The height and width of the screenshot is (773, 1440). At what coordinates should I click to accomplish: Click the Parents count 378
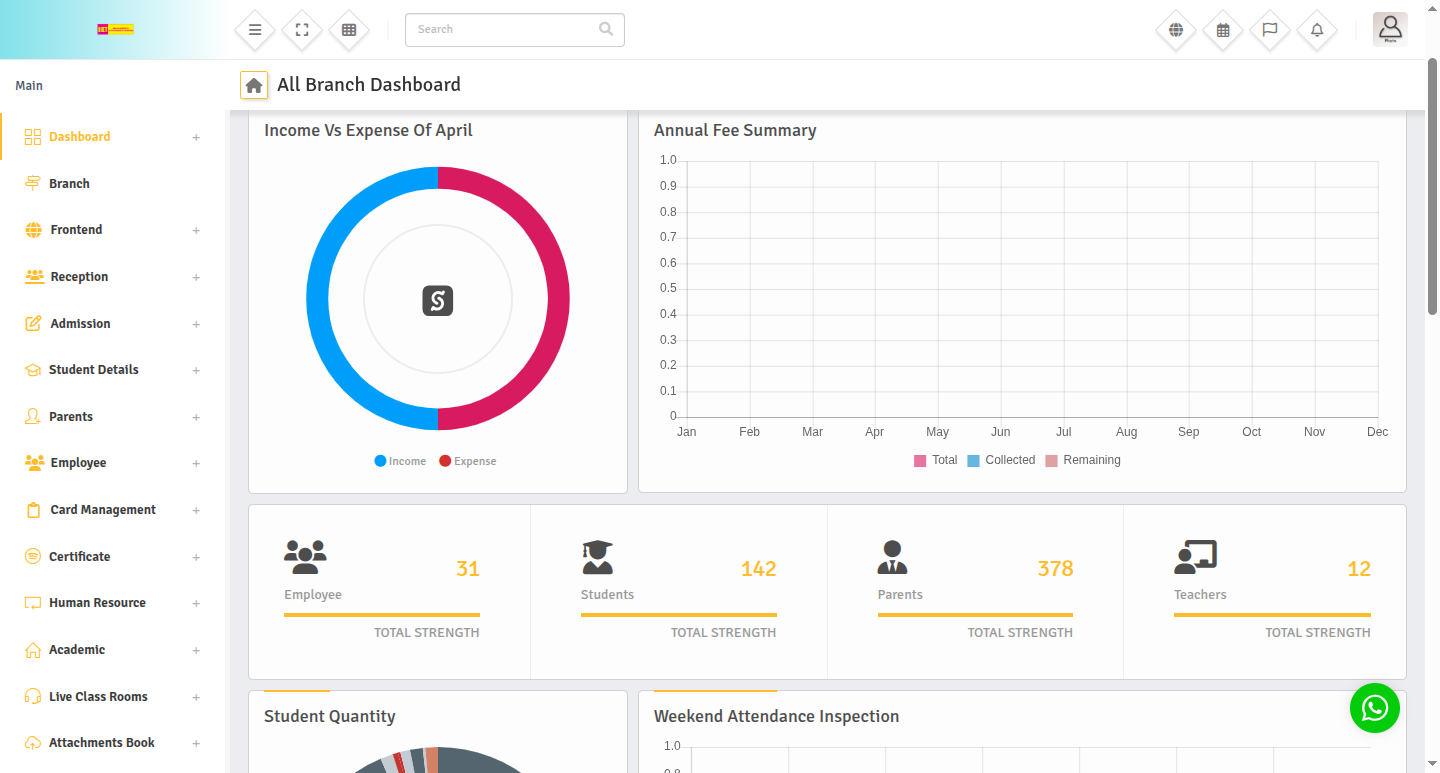point(1055,569)
